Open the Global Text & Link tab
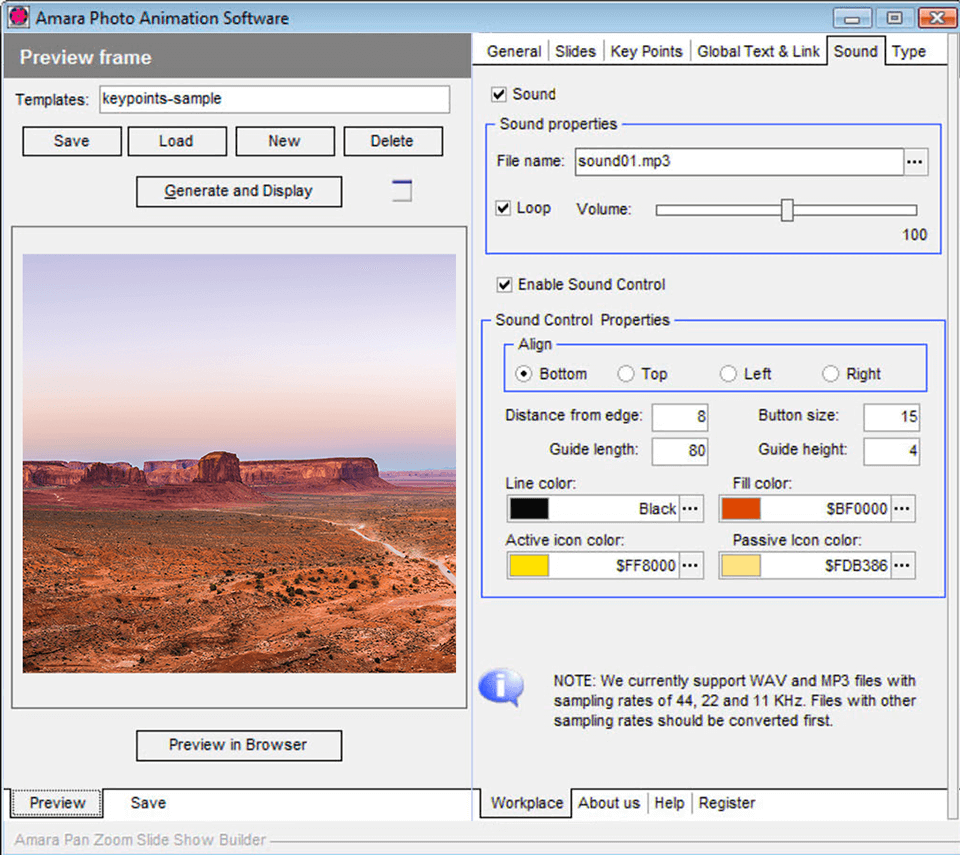Screen dimensions: 960x855 (x=758, y=52)
